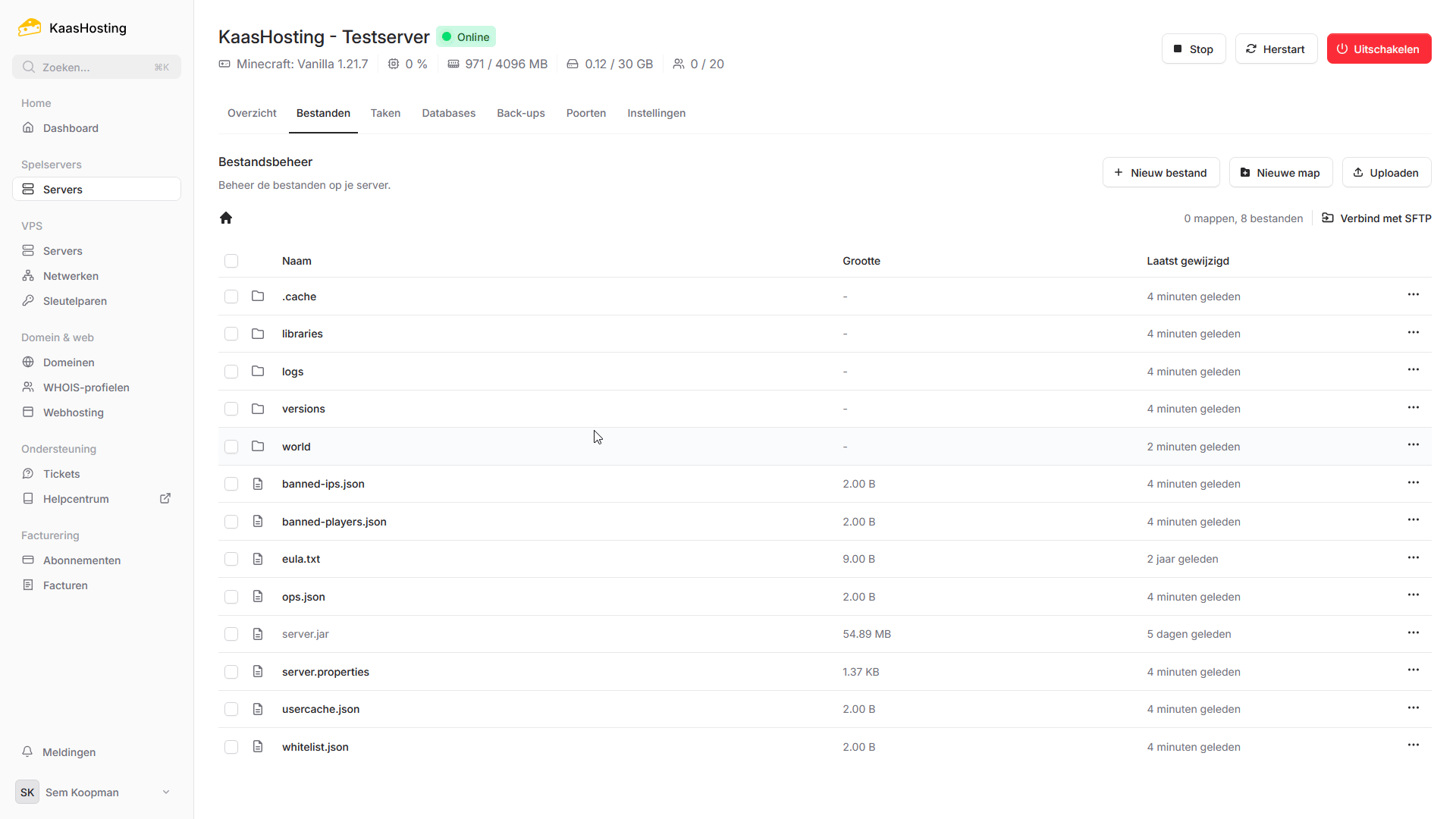This screenshot has height=819, width=1456.
Task: Click the world folder icon
Action: pos(258,446)
